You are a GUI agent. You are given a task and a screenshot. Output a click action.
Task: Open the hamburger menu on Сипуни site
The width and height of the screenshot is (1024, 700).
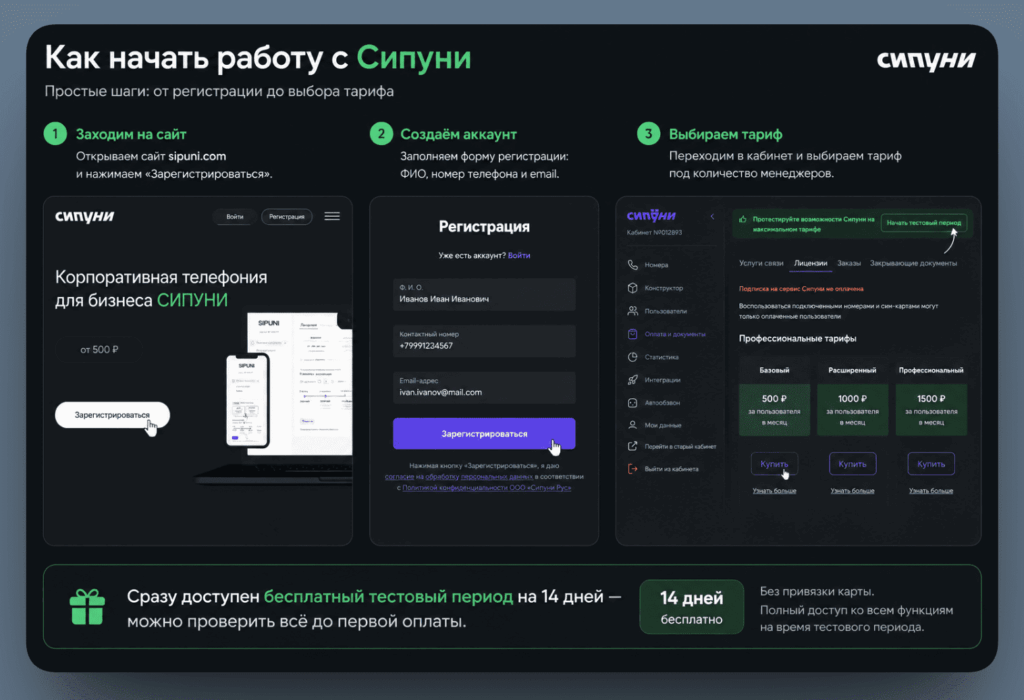332,216
